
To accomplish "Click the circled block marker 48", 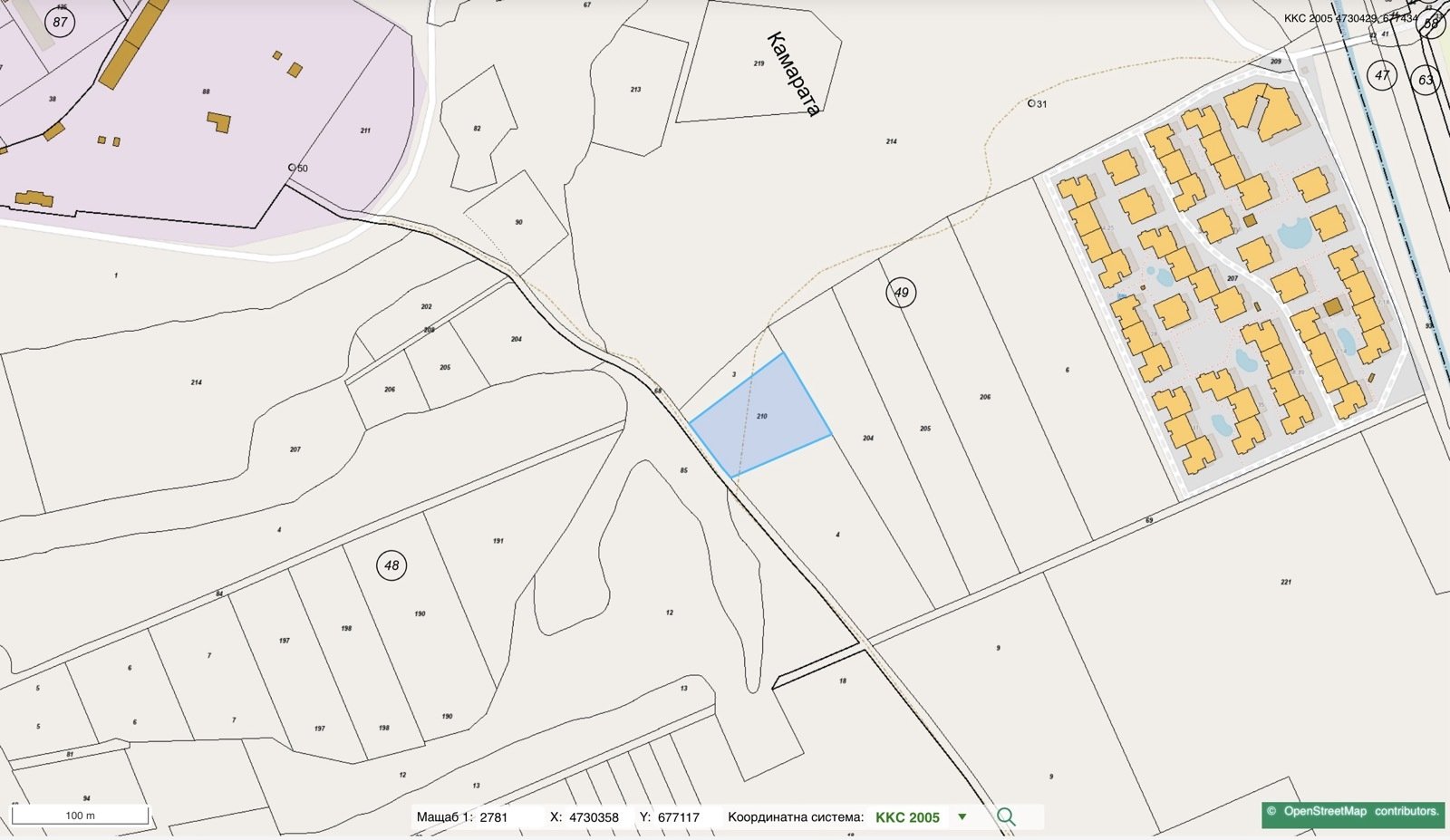I will [391, 565].
